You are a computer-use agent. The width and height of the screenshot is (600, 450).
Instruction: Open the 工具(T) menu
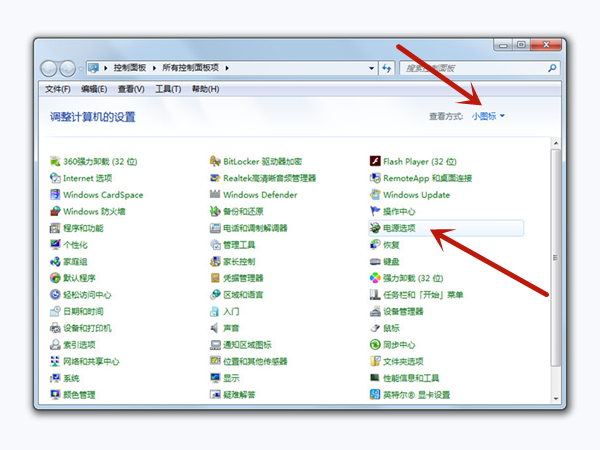[168, 89]
